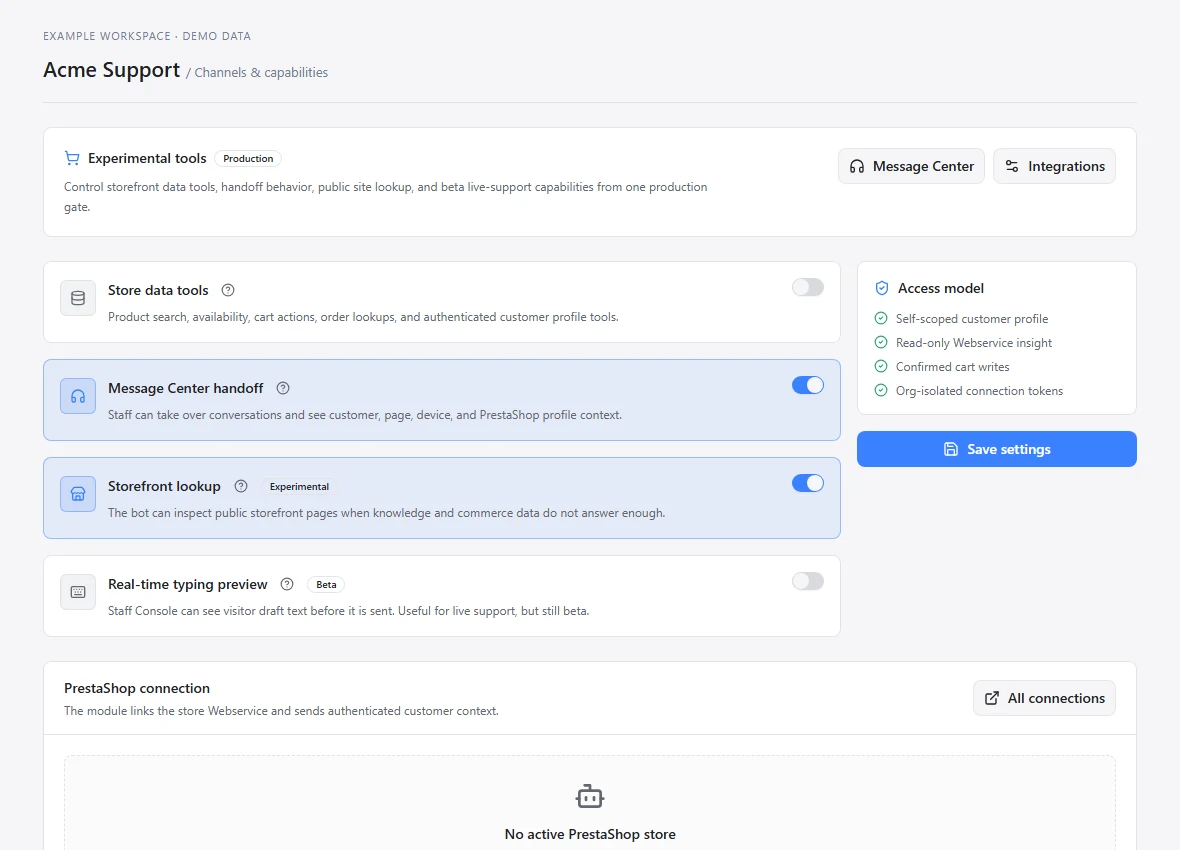Click the headset icon for Message Center handoff
Viewport: 1180px width, 850px height.
(78, 396)
